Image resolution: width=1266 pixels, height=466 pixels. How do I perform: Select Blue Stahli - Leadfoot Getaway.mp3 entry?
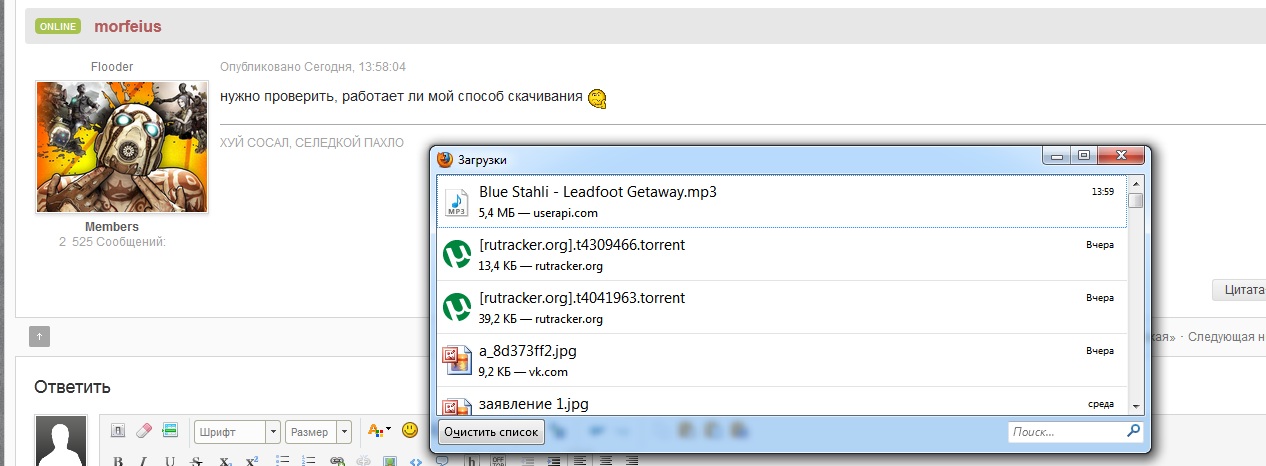click(x=782, y=202)
